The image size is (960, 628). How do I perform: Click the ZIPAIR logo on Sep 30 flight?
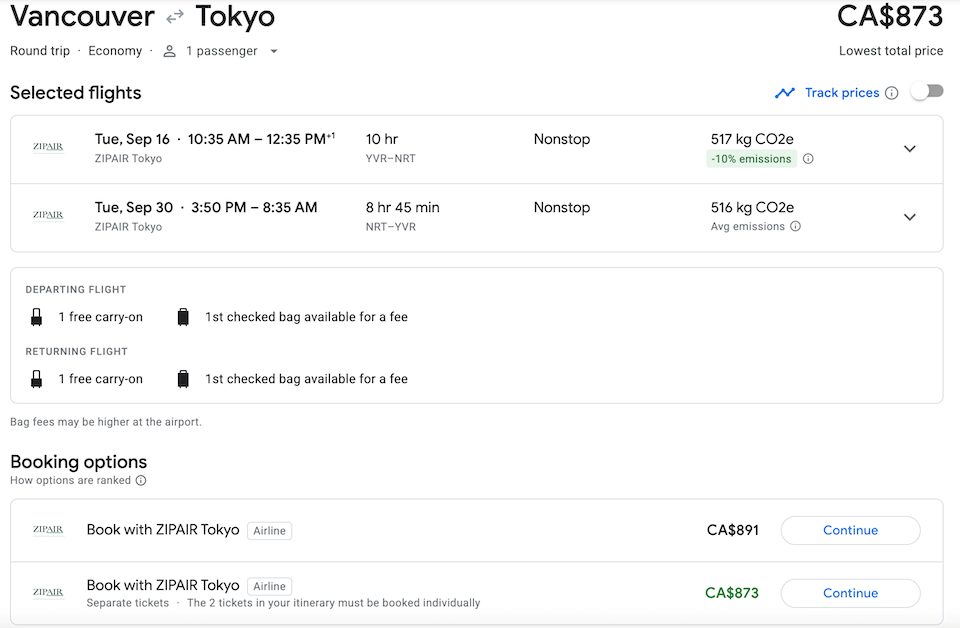tap(48, 215)
